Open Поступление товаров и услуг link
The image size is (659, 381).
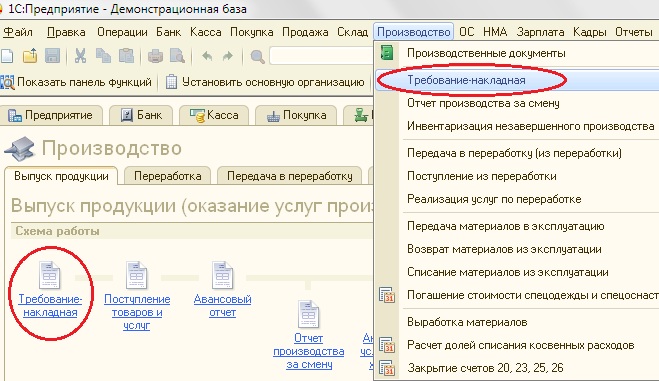point(137,312)
